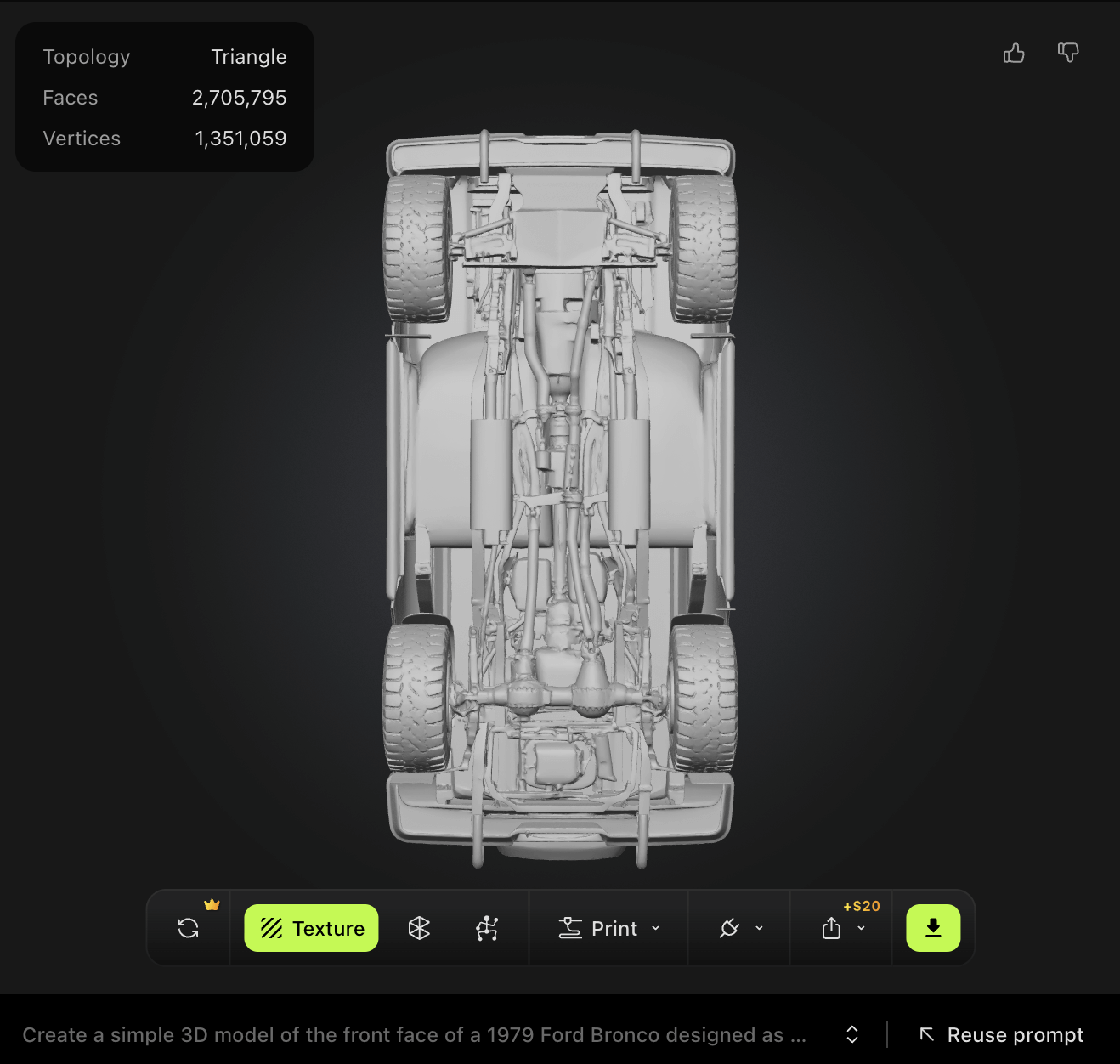1120x1064 pixels.
Task: Select the wireframe view icon
Action: tap(420, 928)
